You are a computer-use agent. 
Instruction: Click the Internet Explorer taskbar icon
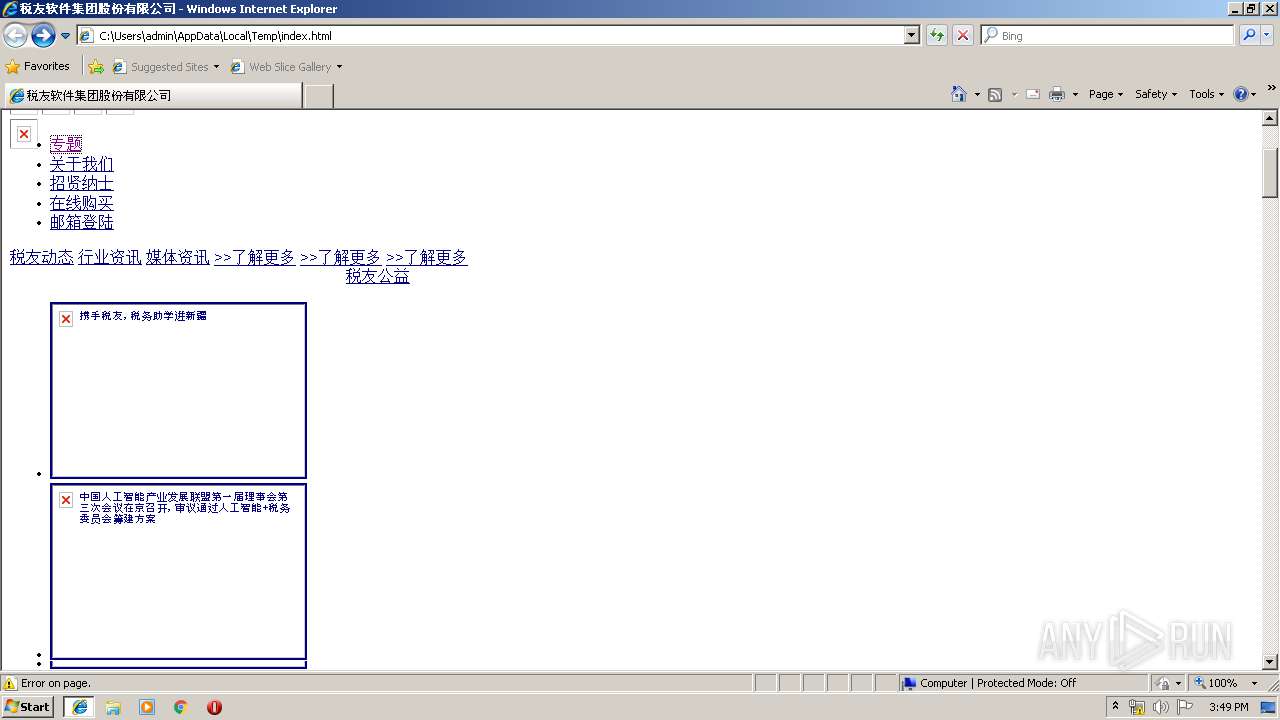80,707
